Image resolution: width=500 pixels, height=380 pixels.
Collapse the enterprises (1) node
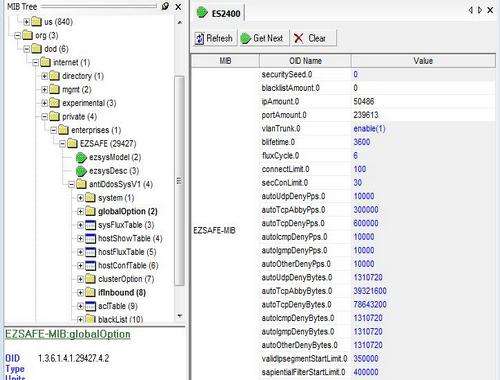point(53,130)
